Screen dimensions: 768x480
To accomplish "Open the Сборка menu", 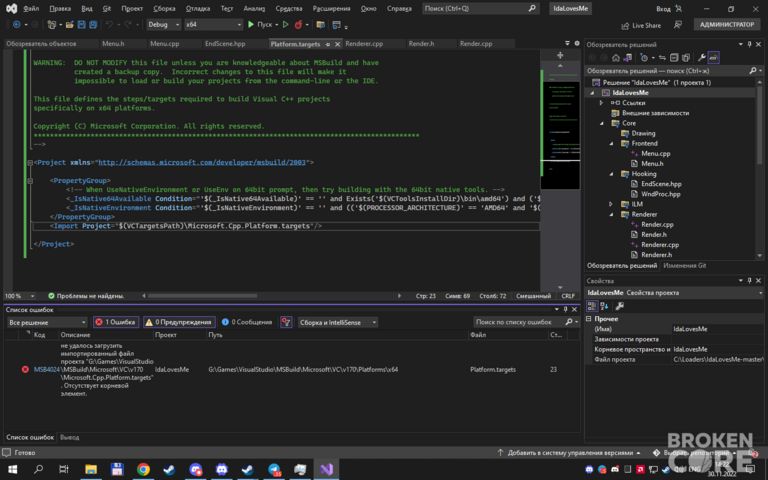I will coord(164,8).
